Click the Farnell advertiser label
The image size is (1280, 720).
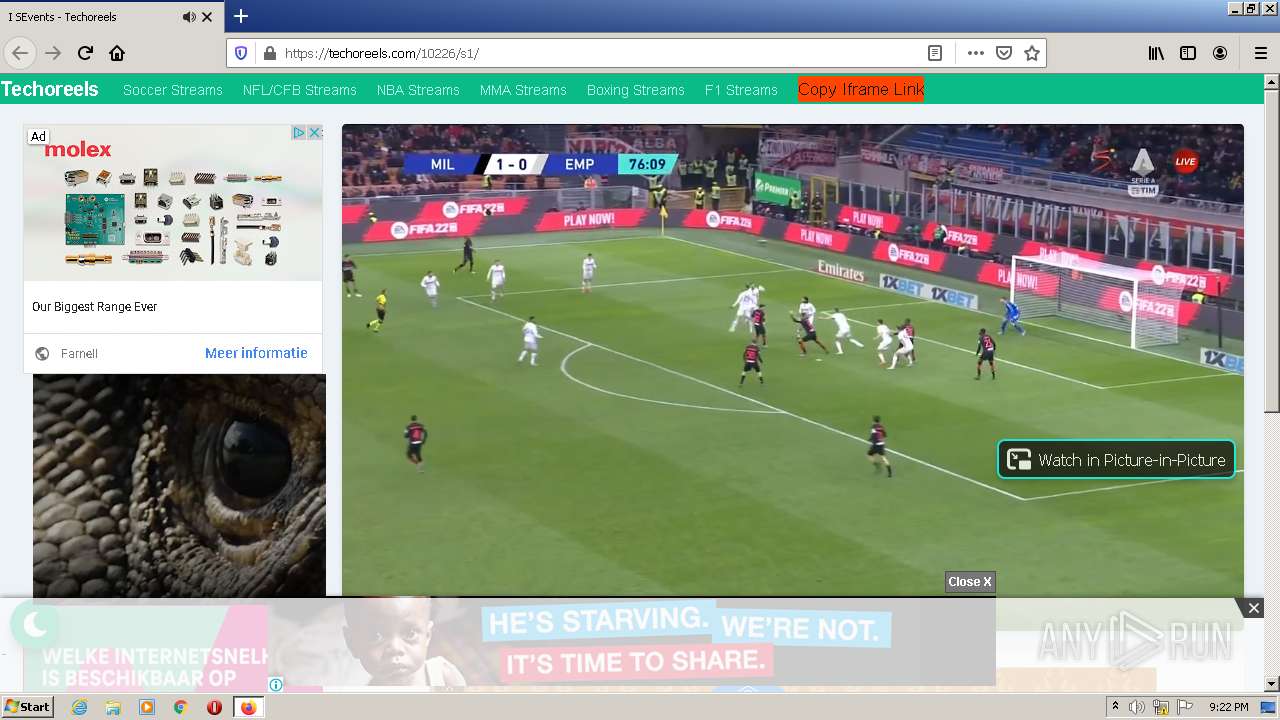pos(79,354)
